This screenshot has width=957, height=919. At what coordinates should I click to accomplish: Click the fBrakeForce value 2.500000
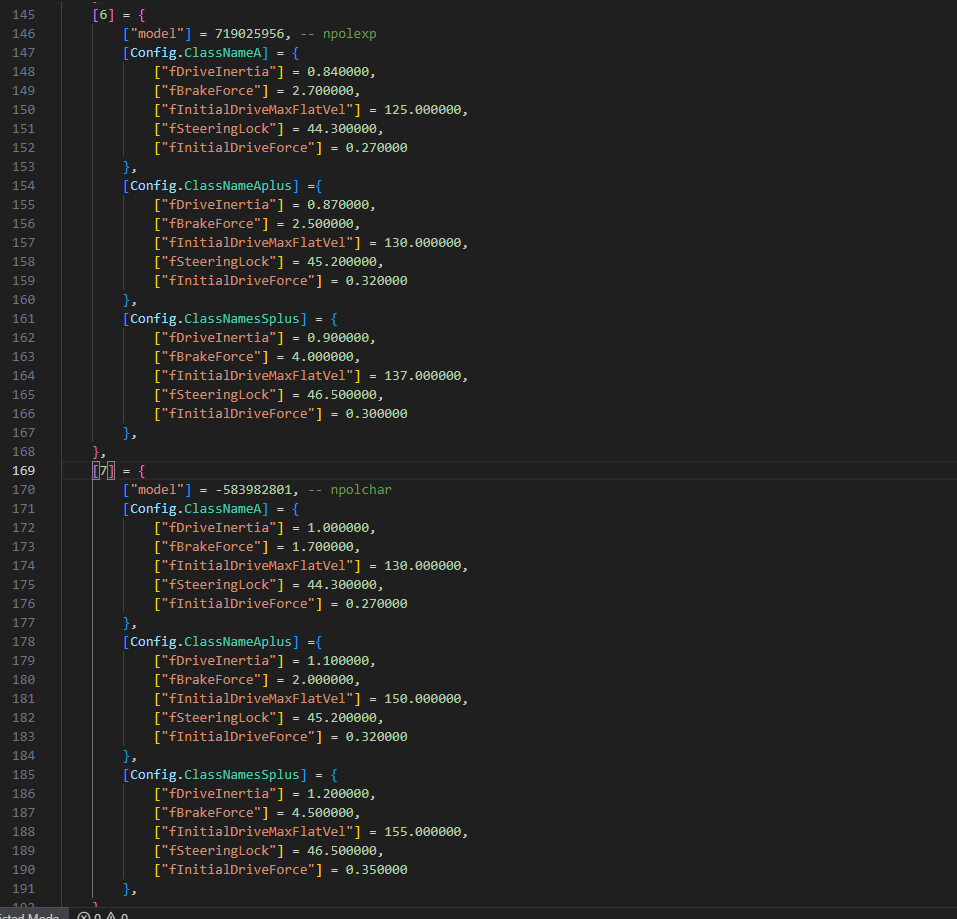[x=323, y=223]
